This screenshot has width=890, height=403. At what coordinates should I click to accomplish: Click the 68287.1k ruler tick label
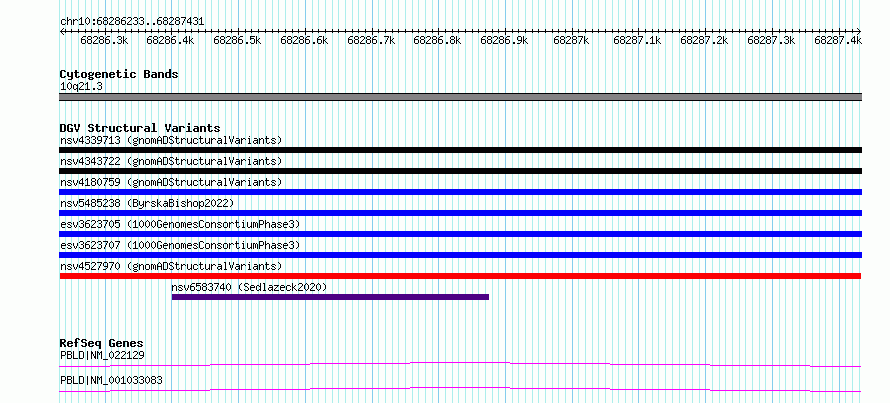pos(637,40)
